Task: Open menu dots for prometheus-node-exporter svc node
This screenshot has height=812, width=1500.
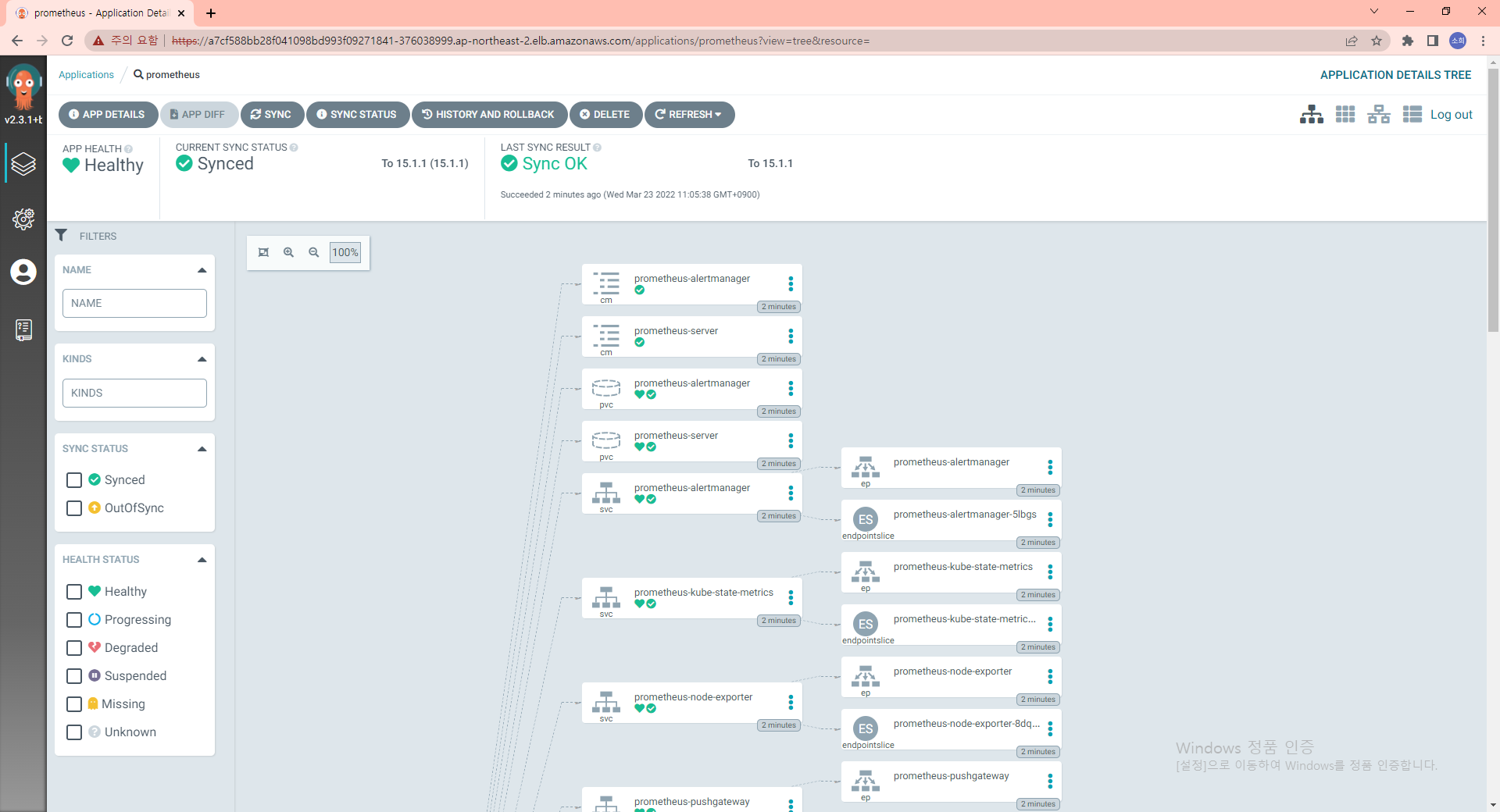Action: coord(791,702)
